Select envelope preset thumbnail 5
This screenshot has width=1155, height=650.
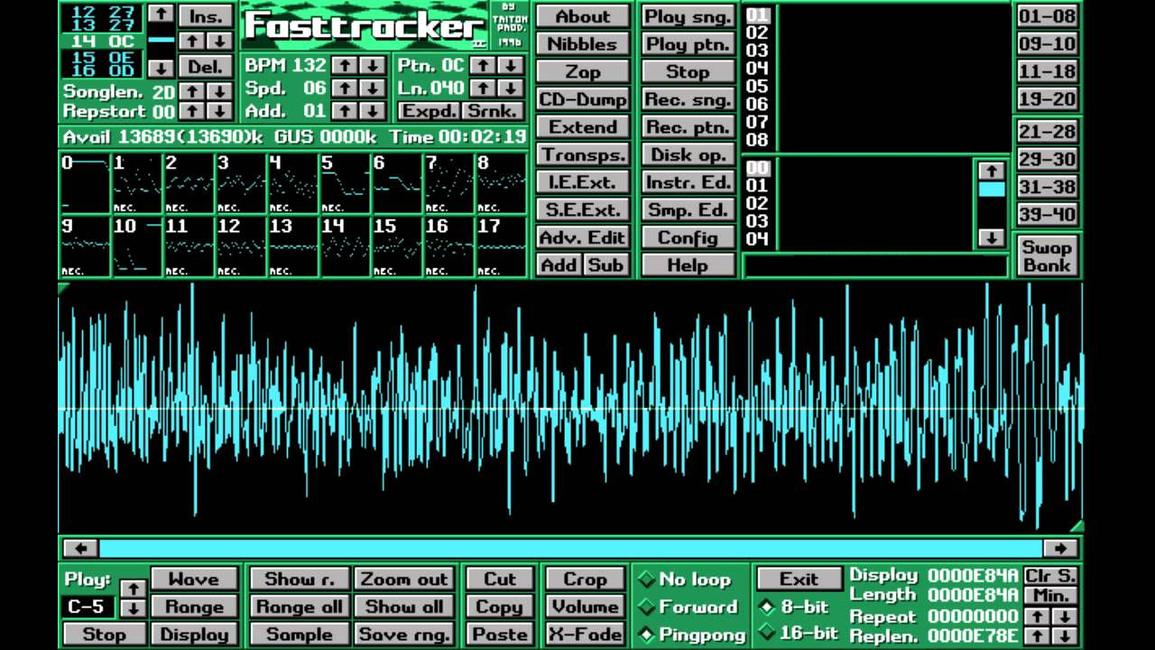pyautogui.click(x=345, y=184)
